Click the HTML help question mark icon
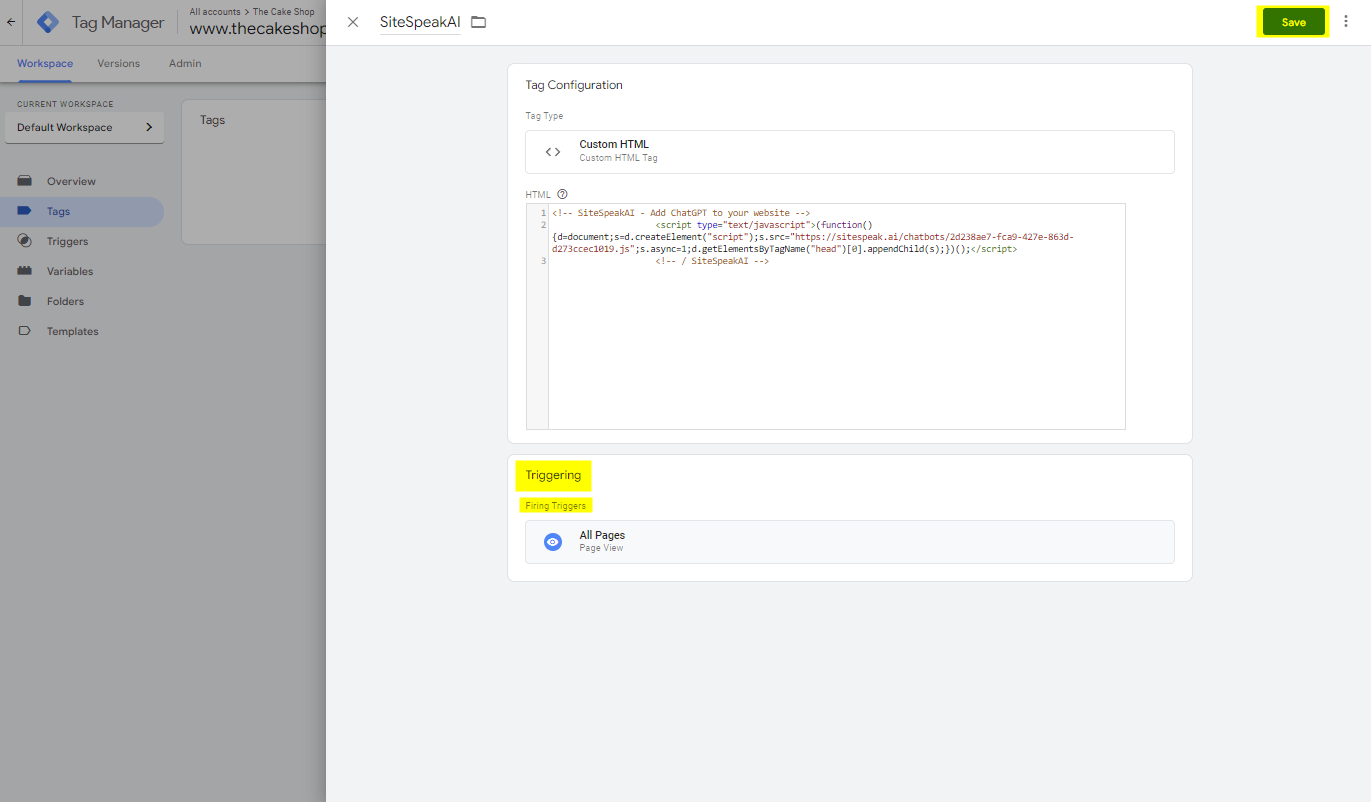The image size is (1371, 802). coord(562,194)
